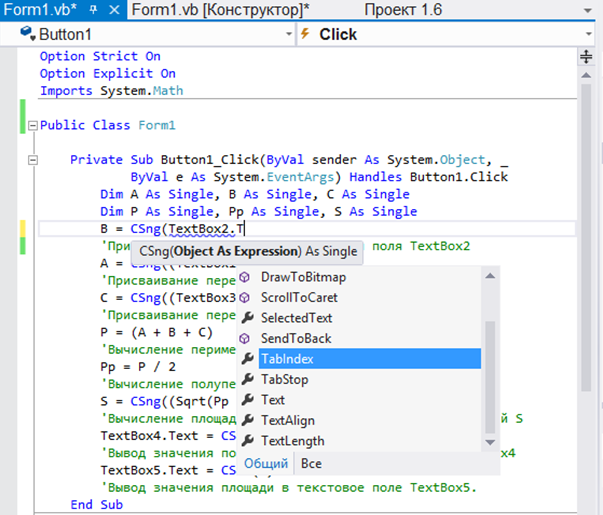Click the End Sub line
The width and height of the screenshot is (603, 515).
(x=97, y=505)
